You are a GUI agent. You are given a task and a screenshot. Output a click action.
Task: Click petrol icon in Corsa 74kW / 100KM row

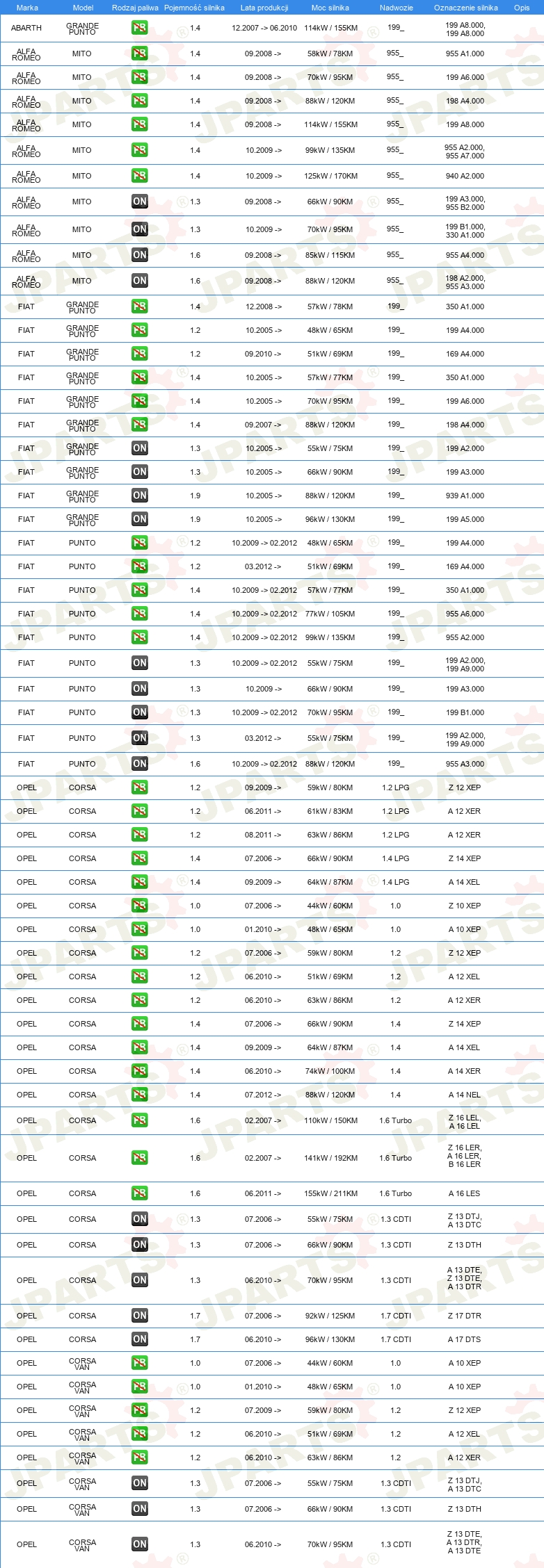[x=140, y=1071]
